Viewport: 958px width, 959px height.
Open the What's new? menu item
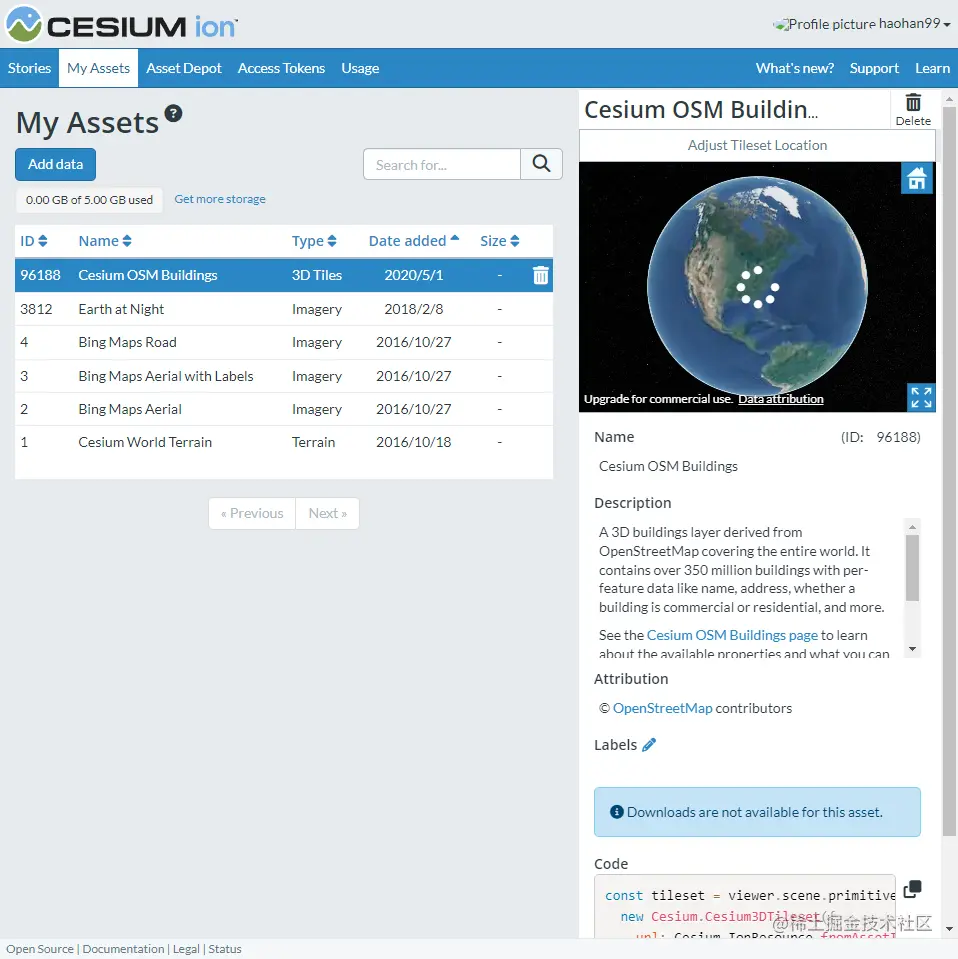[794, 68]
